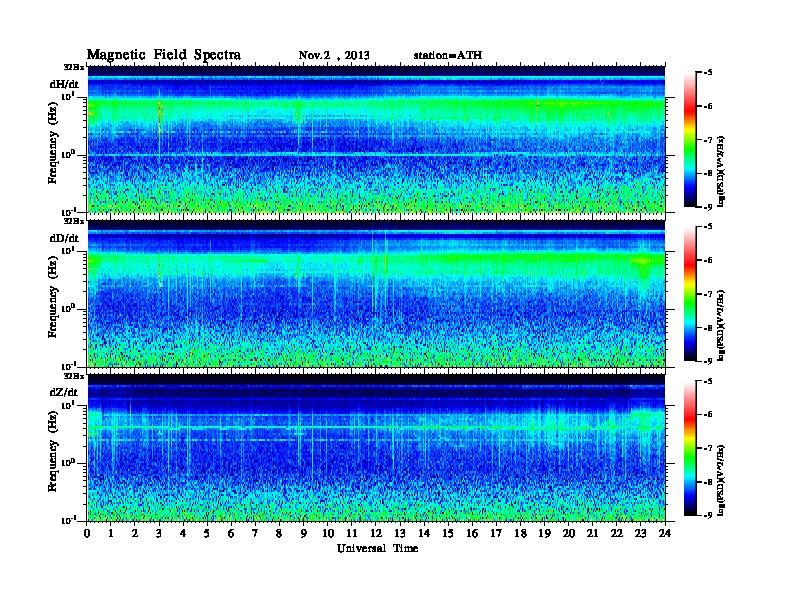The height and width of the screenshot is (612, 792).
Task: Click the 10^-1 frequency tick of dZ/dt panel
Action: (x=68, y=520)
